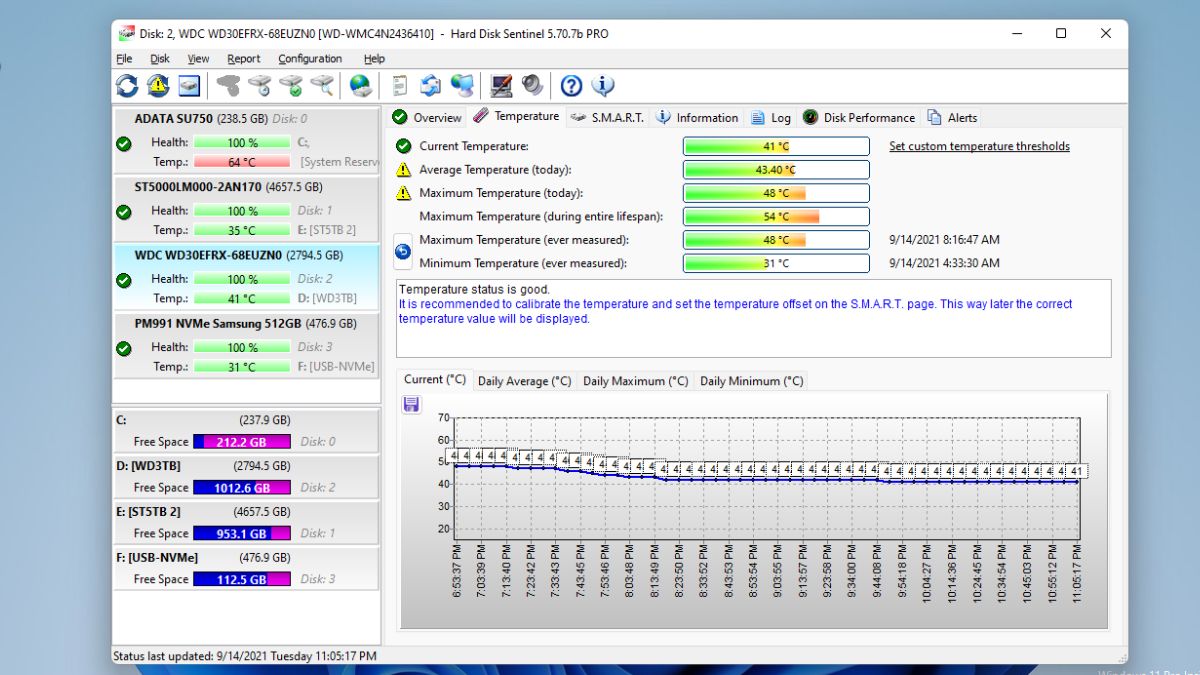Click the Minimum Temperature (ever measured) 31 °C bar
This screenshot has height=675, width=1200.
coord(776,263)
